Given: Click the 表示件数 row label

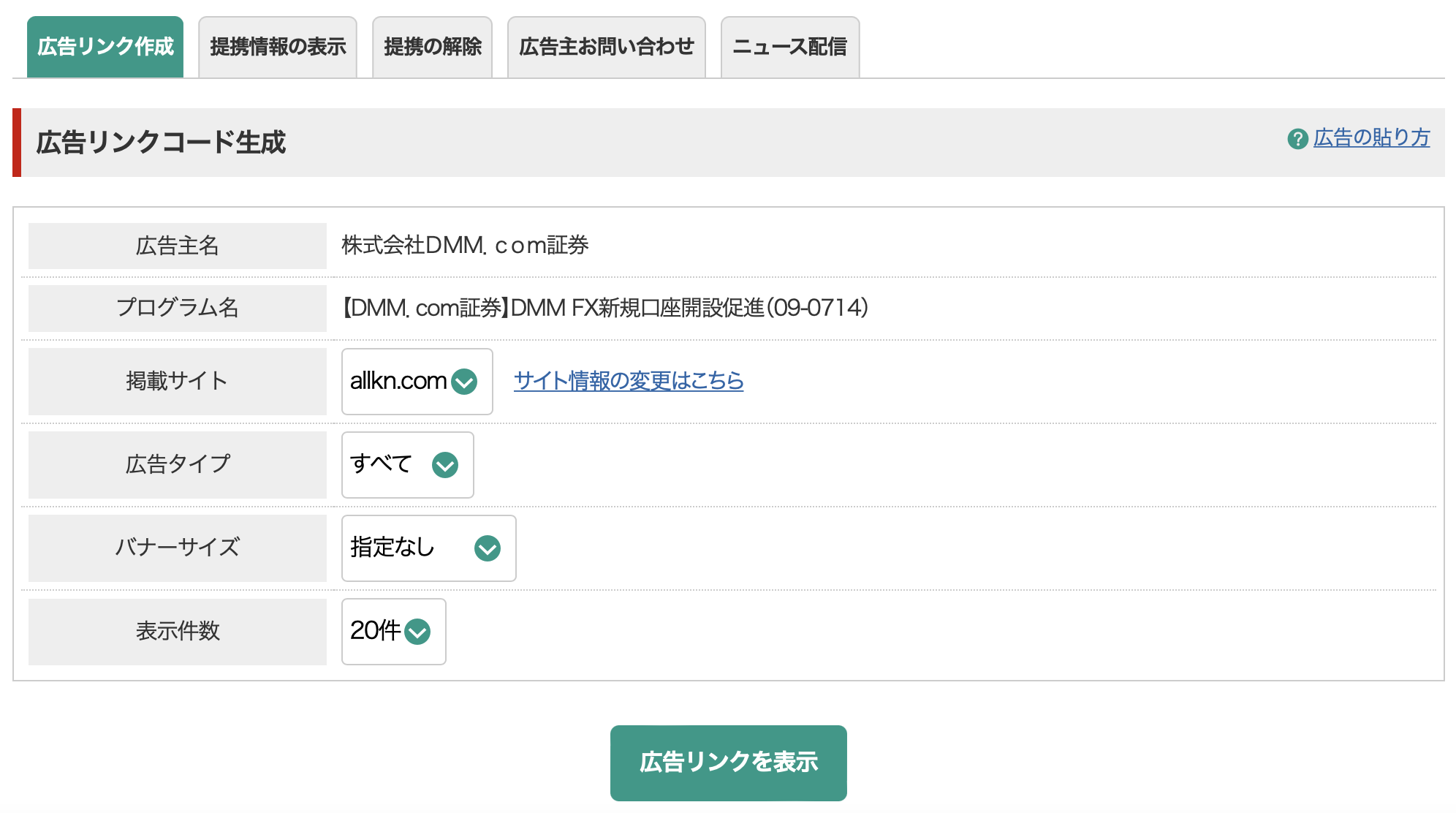Looking at the screenshot, I should [178, 631].
